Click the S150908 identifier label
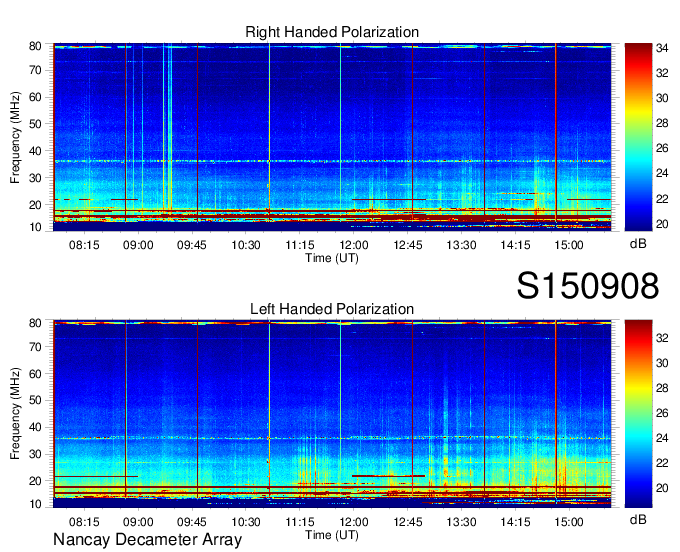The image size is (680, 552). click(x=588, y=286)
